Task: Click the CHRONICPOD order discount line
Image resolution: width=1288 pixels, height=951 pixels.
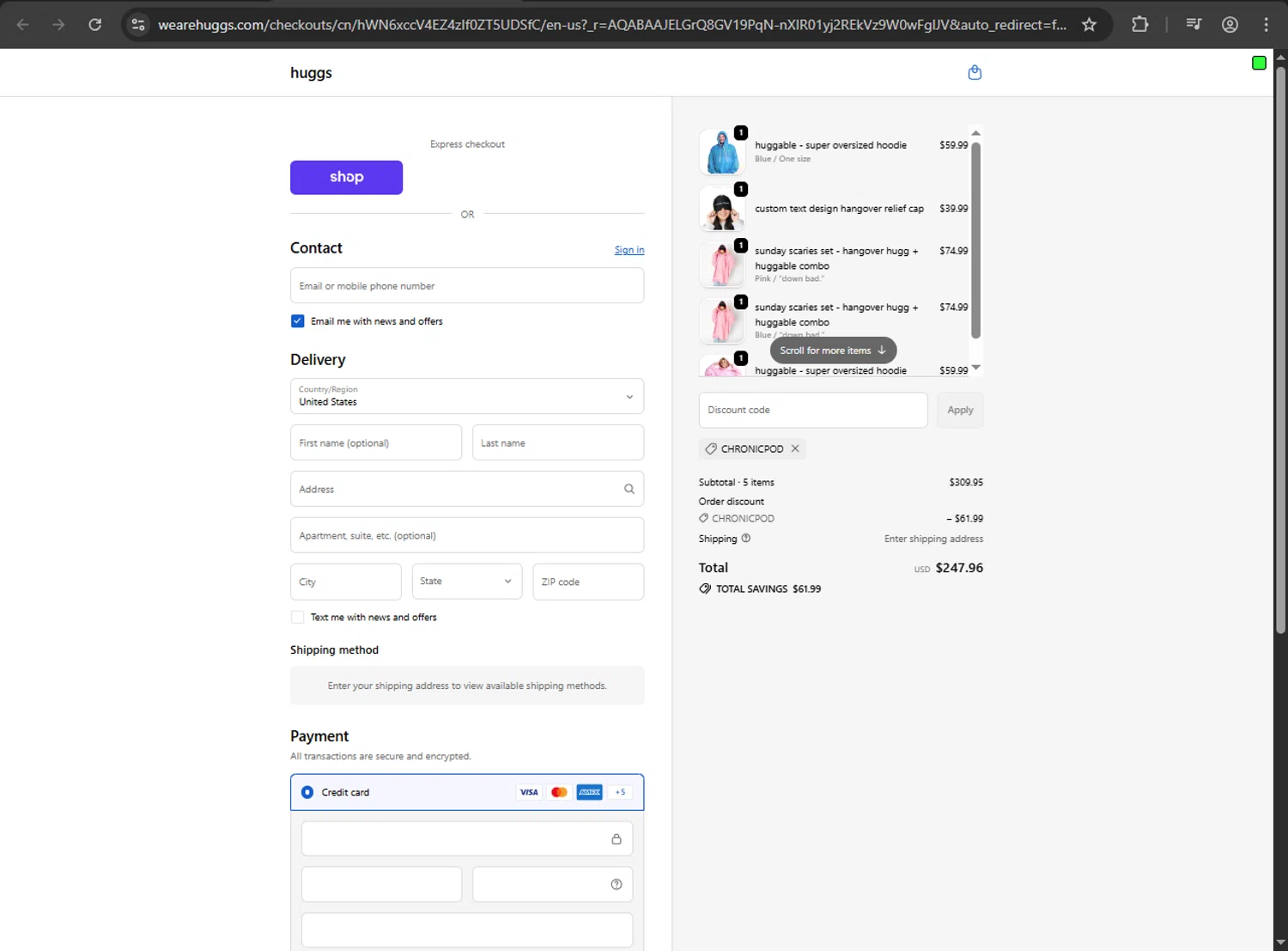Action: tap(841, 519)
